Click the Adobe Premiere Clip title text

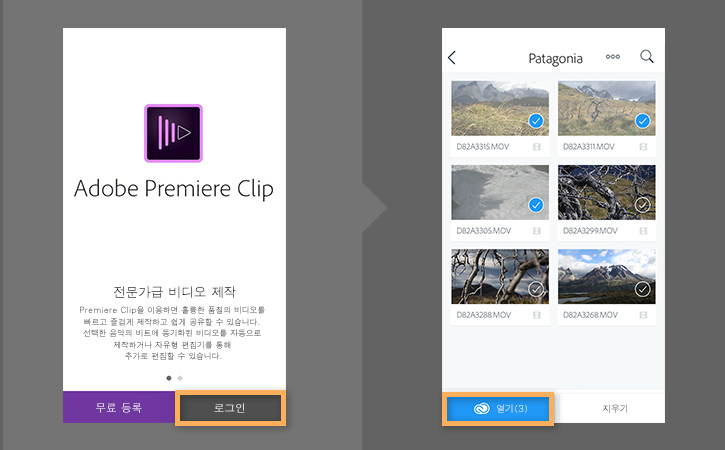(x=174, y=189)
